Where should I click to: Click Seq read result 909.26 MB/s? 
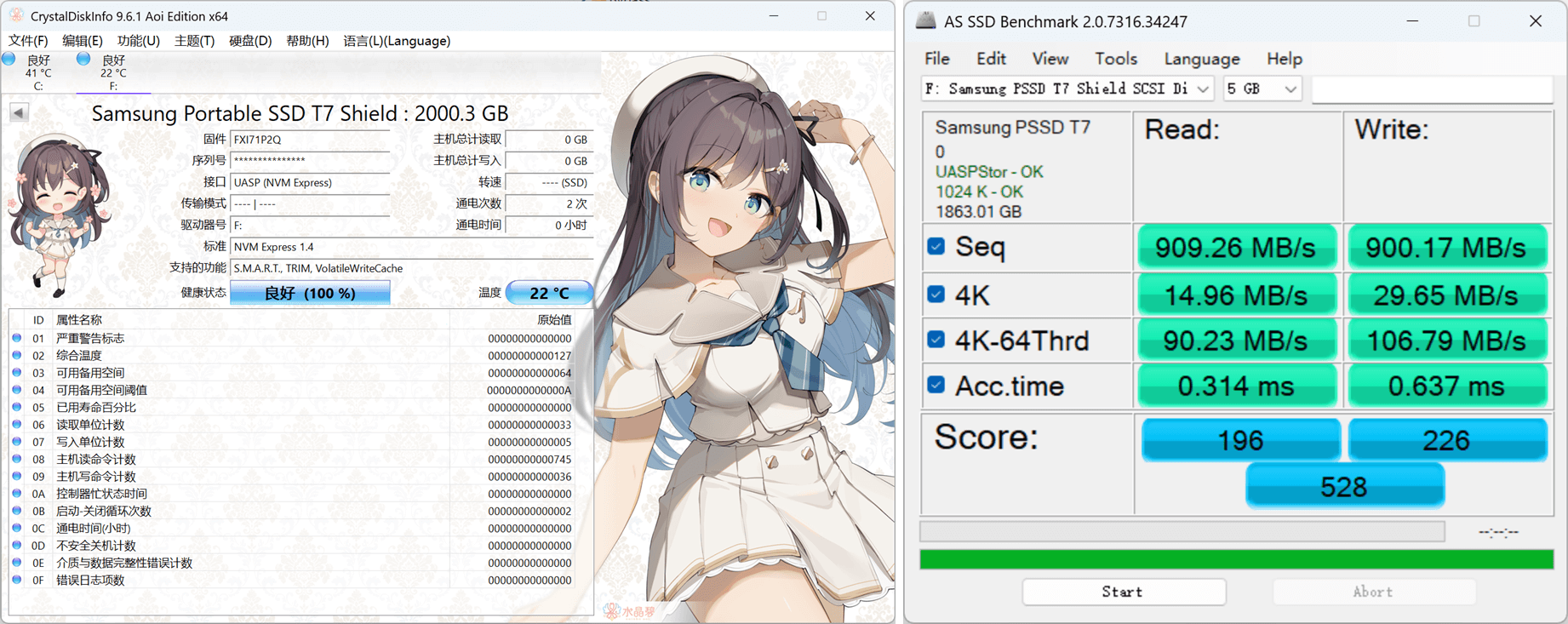click(x=1236, y=248)
